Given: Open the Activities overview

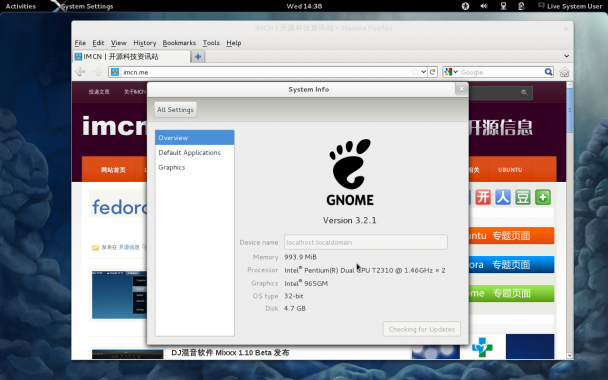Looking at the screenshot, I should pyautogui.click(x=21, y=6).
